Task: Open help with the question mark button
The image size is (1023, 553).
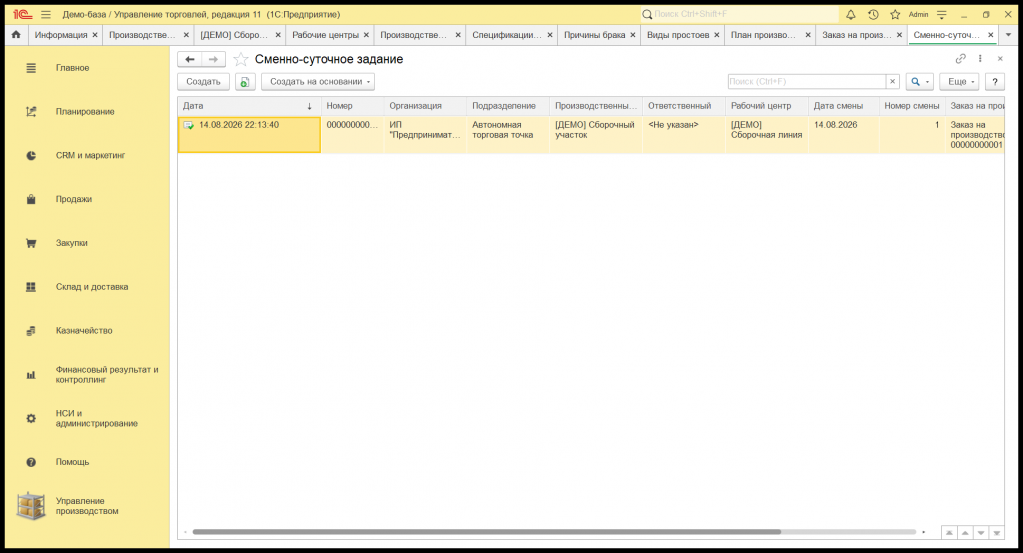Action: point(994,82)
